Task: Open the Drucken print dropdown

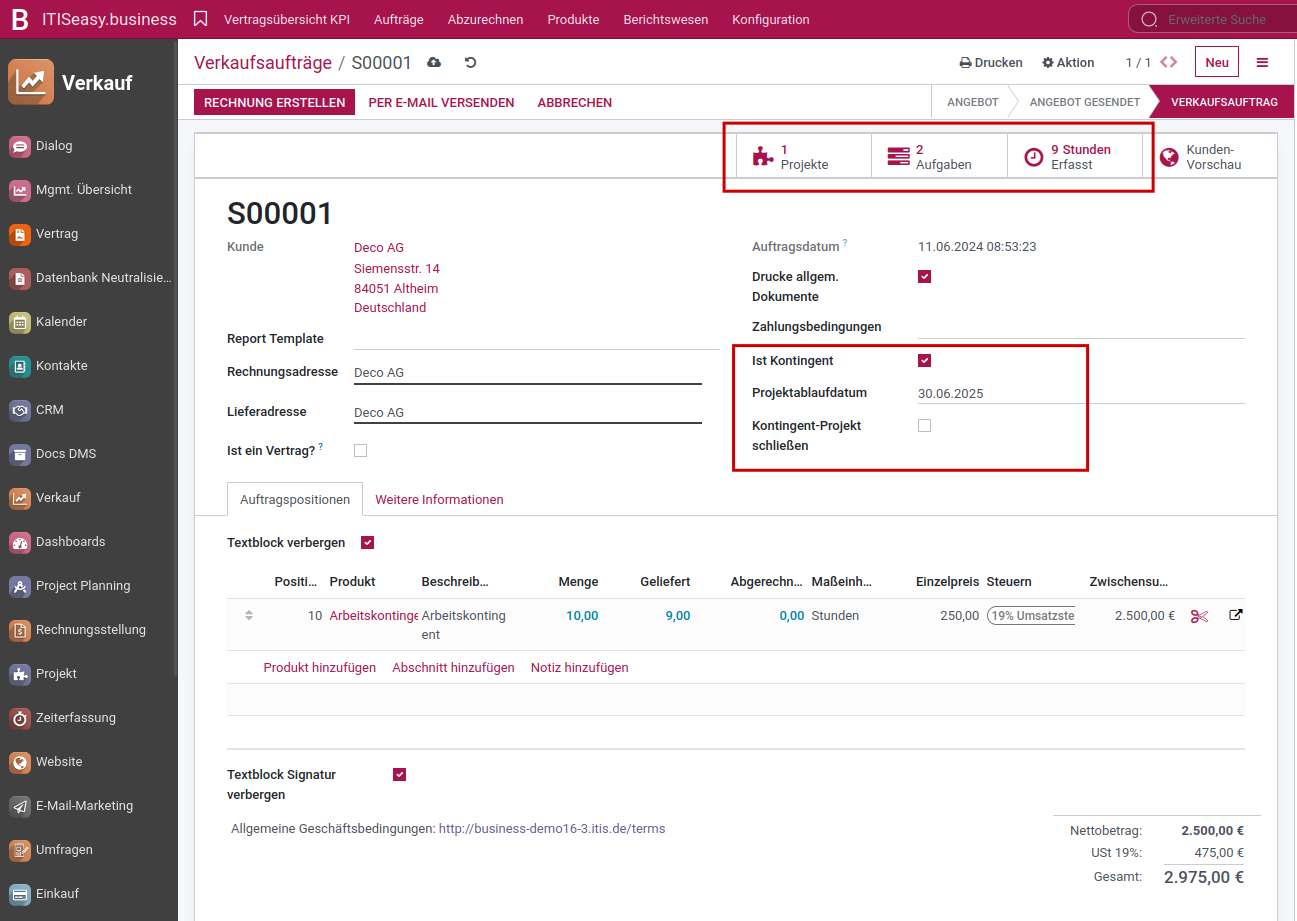Action: pyautogui.click(x=991, y=62)
